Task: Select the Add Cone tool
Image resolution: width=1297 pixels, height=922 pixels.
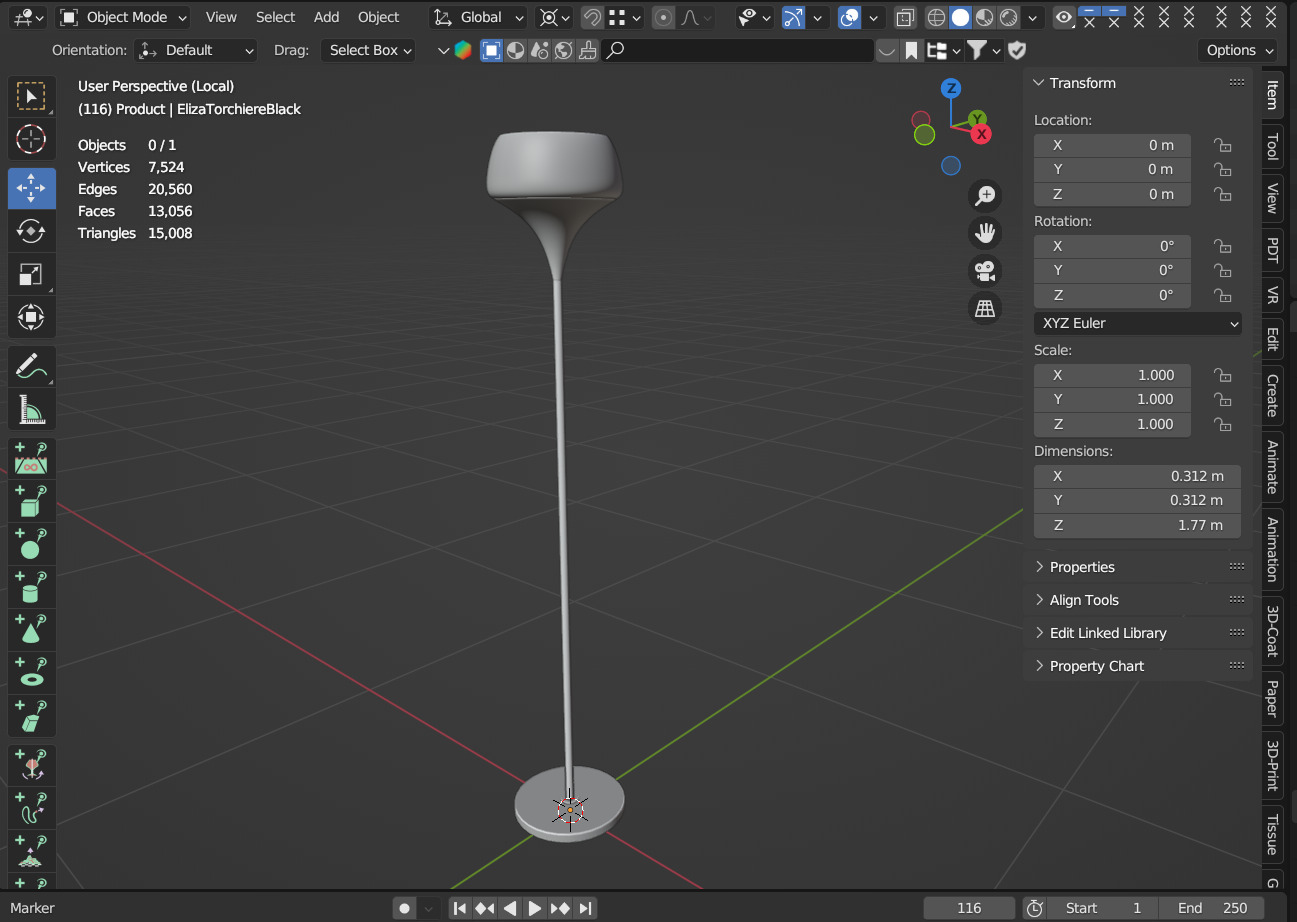Action: [31, 629]
